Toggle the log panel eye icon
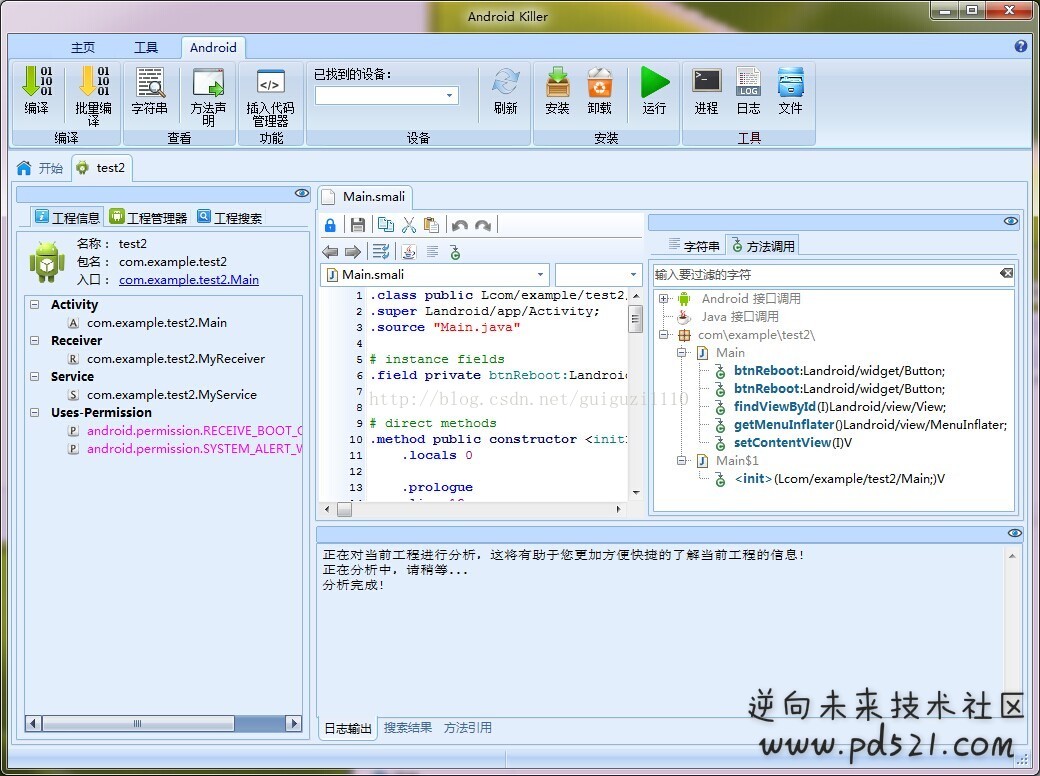The width and height of the screenshot is (1040, 776). (1015, 533)
